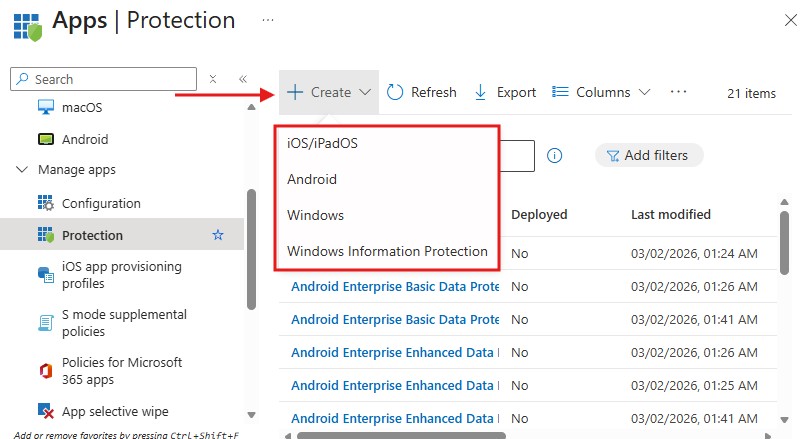
Task: Click the sidebar vertical scrollbar thumb
Action: coord(251,250)
